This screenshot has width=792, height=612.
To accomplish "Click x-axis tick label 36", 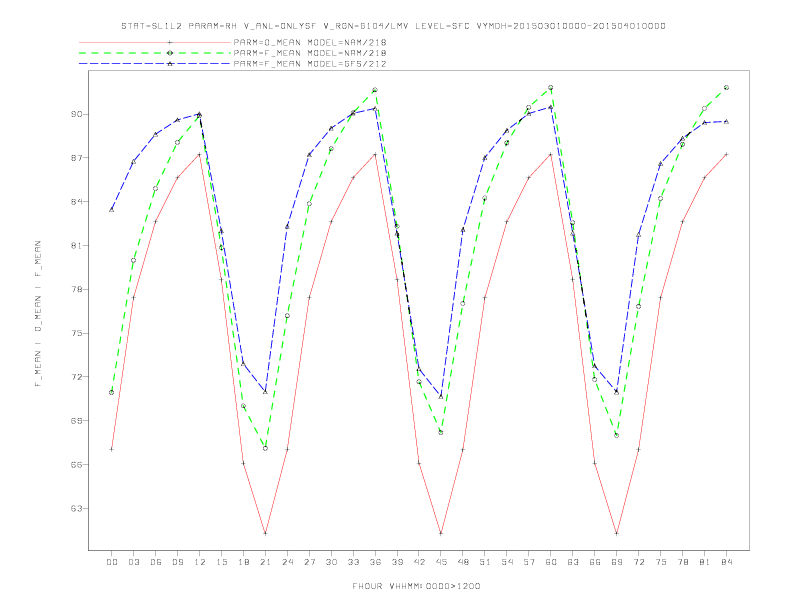I will click(375, 562).
